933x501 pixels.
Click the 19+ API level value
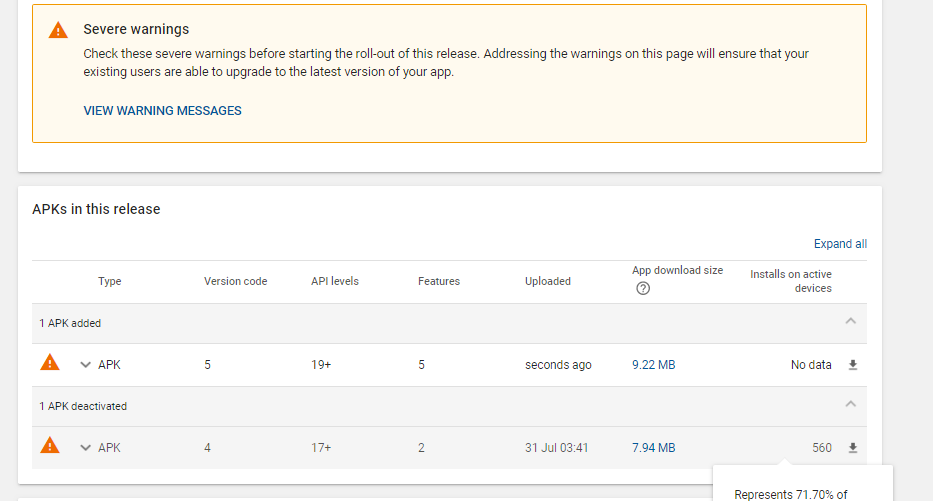(321, 365)
